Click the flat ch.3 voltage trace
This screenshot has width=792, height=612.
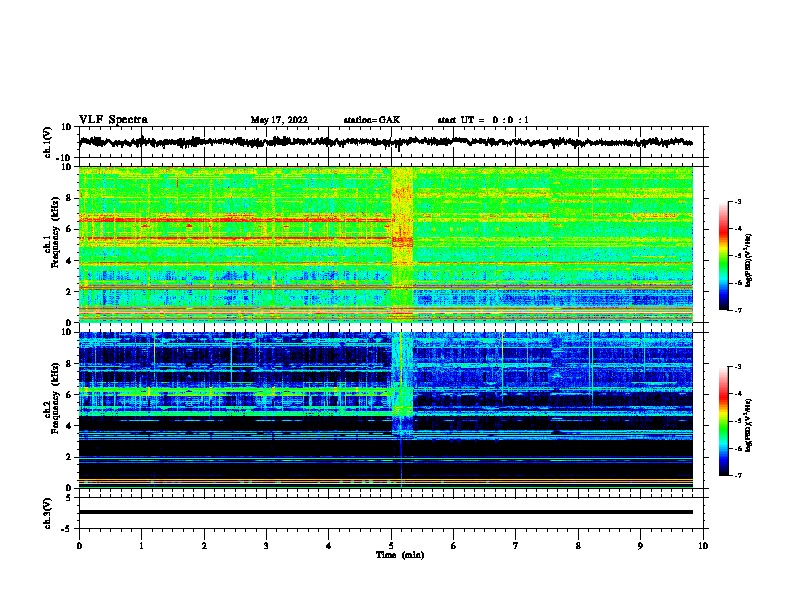[385, 512]
